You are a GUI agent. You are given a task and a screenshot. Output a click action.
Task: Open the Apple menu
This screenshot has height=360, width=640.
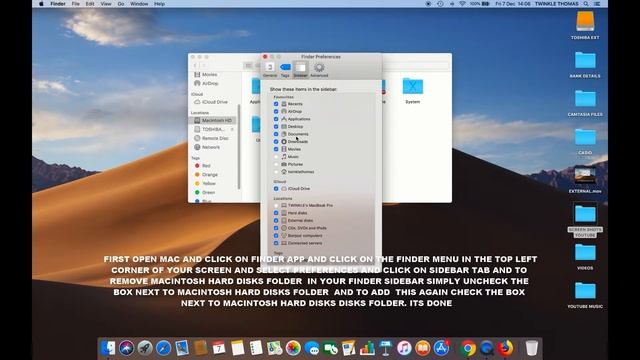(x=41, y=4)
